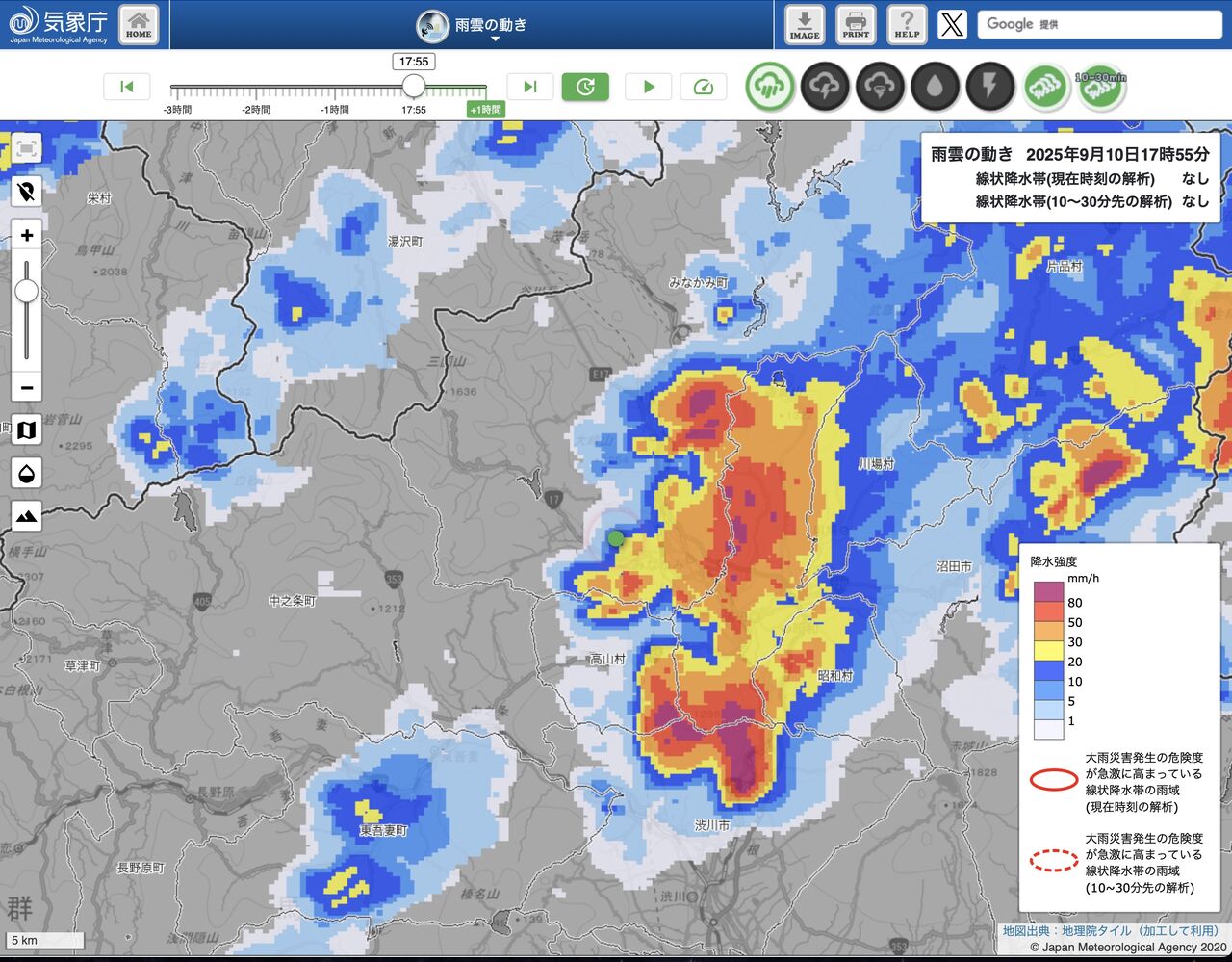The image size is (1232, 962).
Task: Click the 17:55 time slider handle
Action: point(414,86)
